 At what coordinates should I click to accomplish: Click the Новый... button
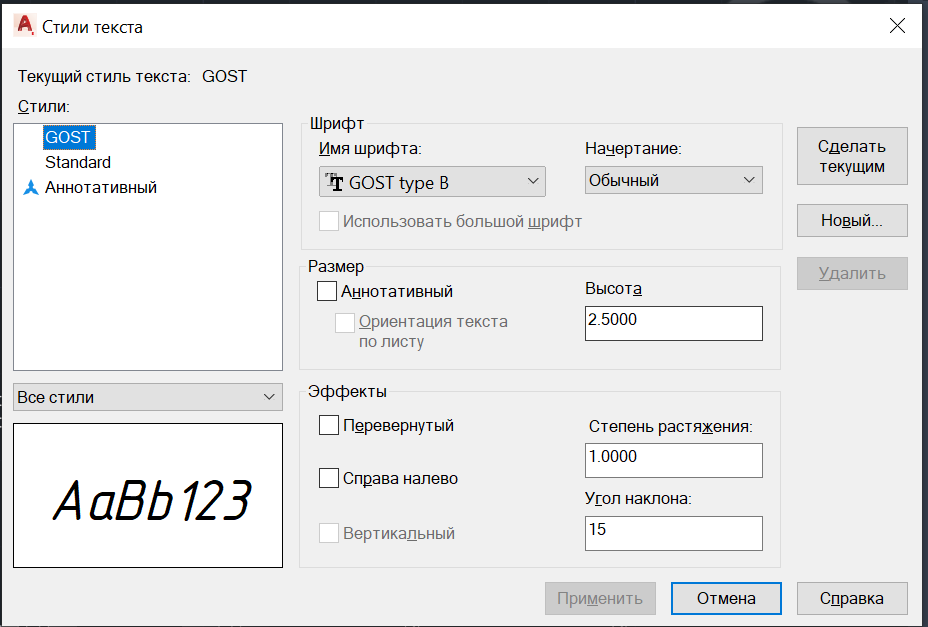pyautogui.click(x=852, y=221)
